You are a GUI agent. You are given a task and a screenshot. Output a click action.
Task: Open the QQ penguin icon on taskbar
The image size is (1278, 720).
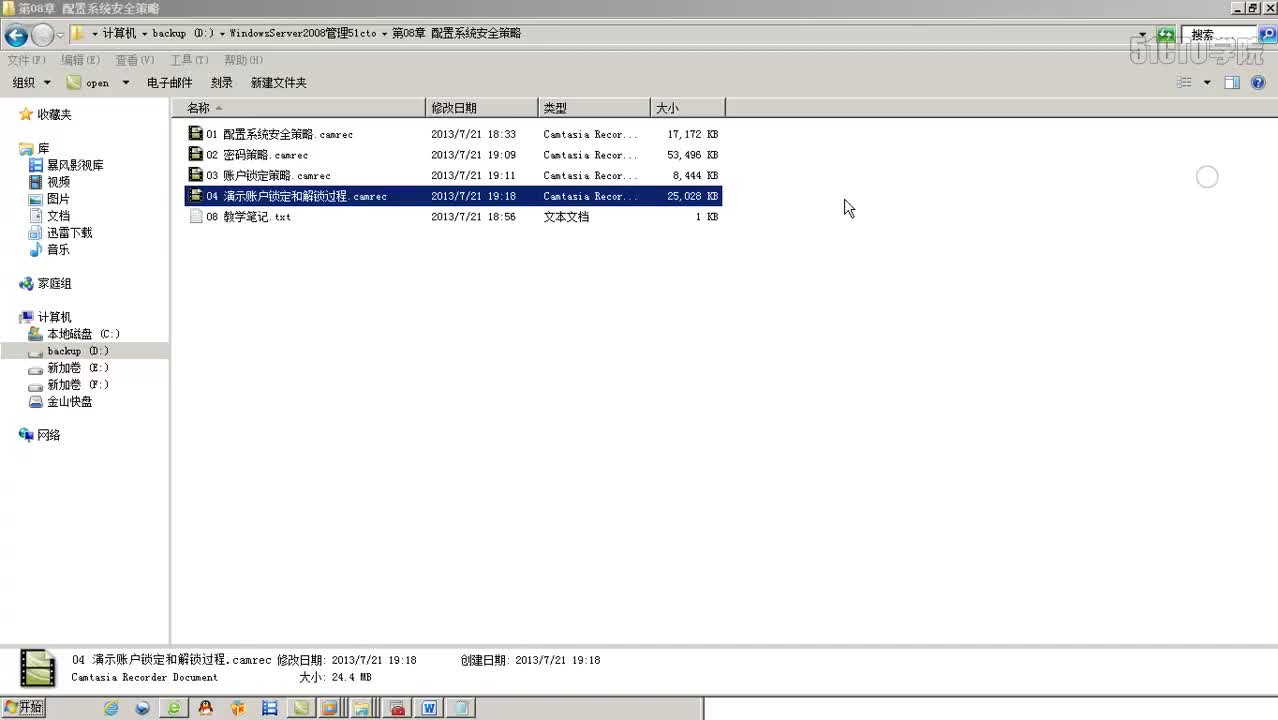click(206, 708)
